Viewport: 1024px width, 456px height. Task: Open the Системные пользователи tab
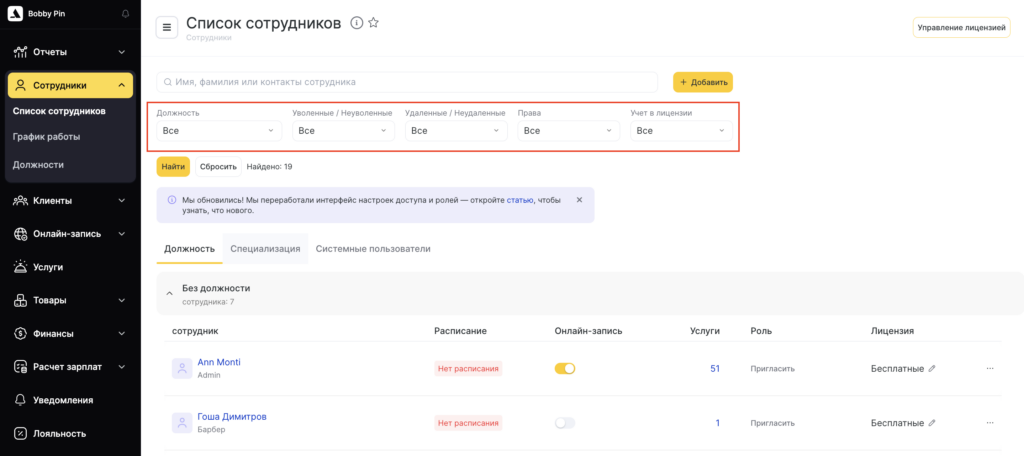tap(373, 249)
